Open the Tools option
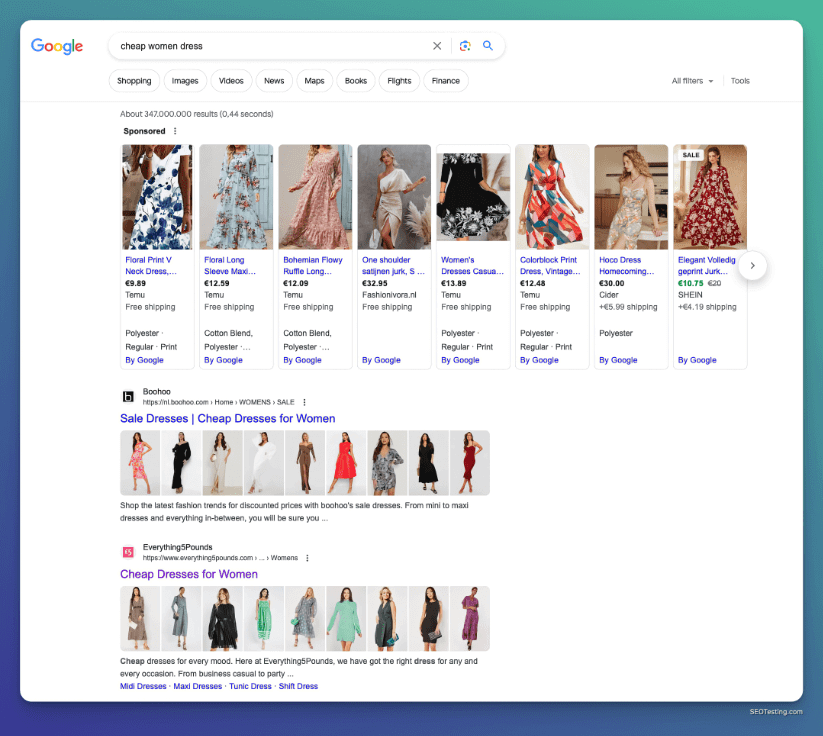This screenshot has width=823, height=736. click(740, 81)
